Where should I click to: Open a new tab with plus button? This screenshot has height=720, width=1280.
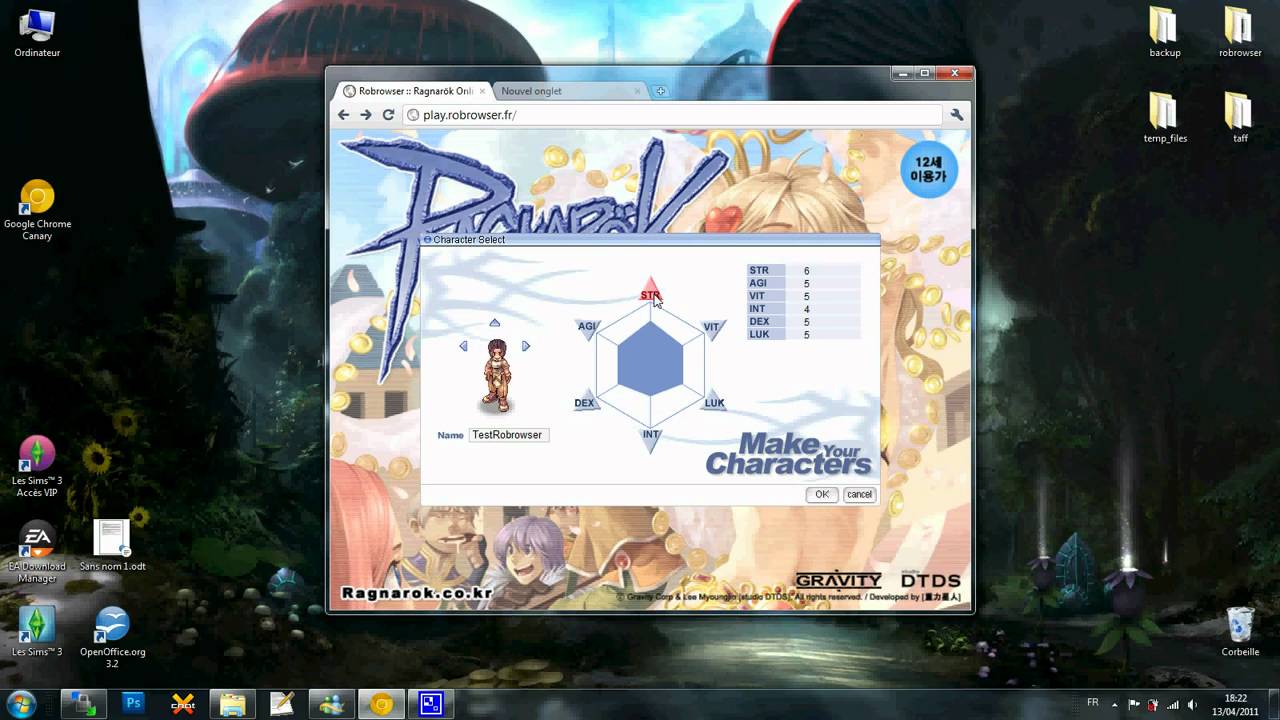coord(660,91)
